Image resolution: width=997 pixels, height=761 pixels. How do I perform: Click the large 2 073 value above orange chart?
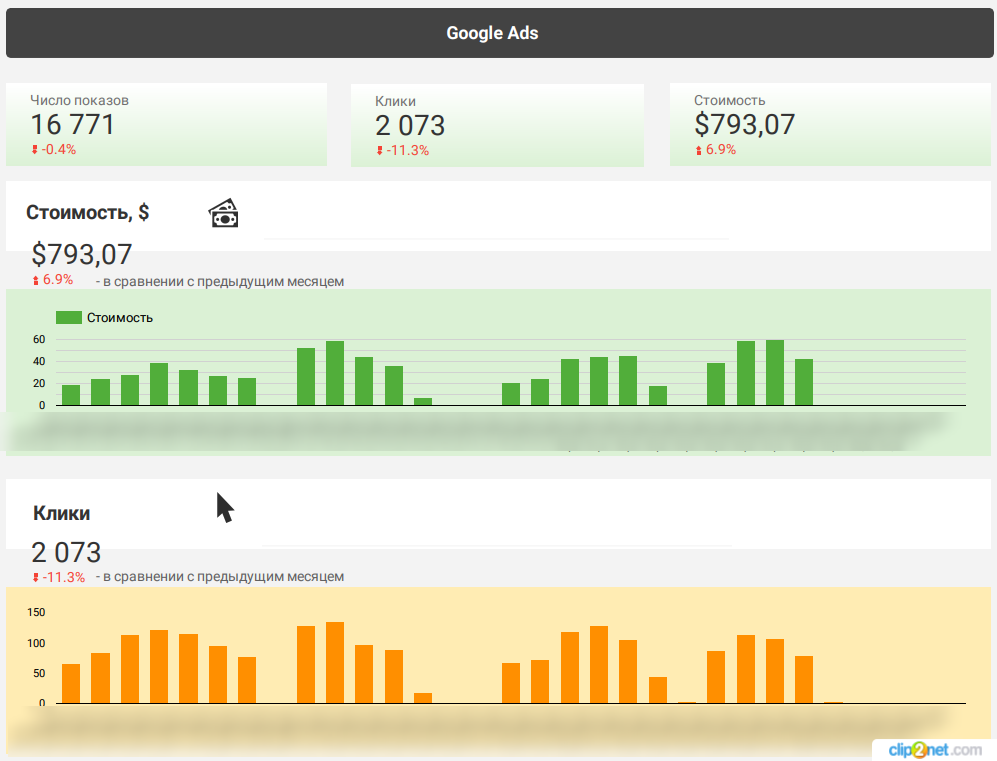[66, 552]
